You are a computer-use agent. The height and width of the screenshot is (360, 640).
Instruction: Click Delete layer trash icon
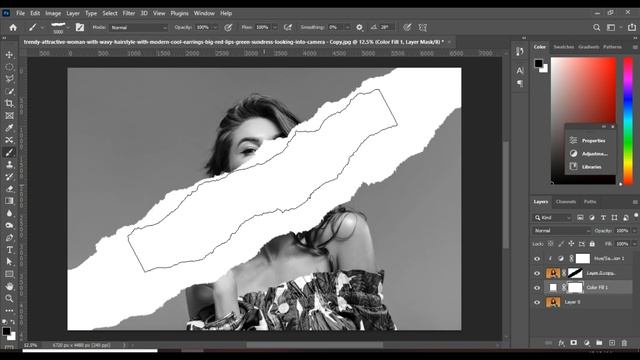[624, 343]
